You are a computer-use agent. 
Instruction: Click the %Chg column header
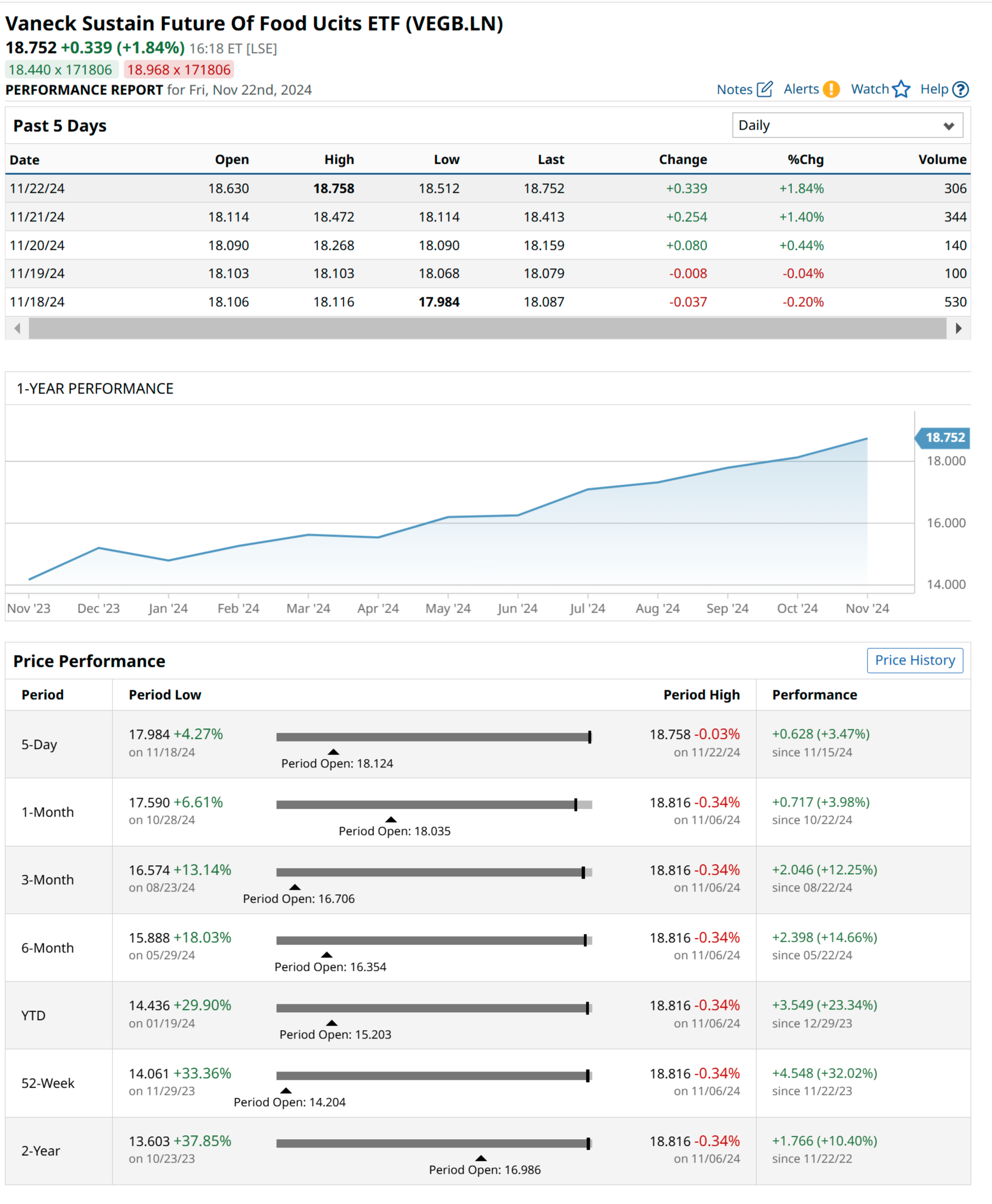tap(806, 159)
